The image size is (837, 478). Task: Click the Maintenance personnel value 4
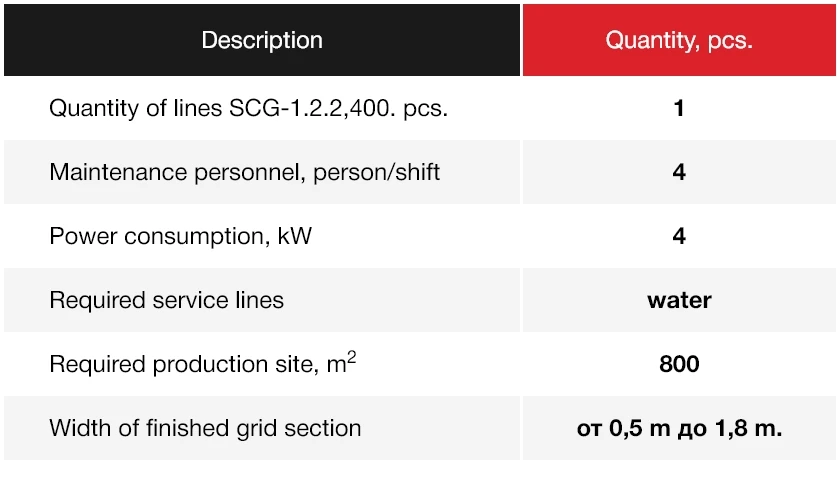point(679,172)
